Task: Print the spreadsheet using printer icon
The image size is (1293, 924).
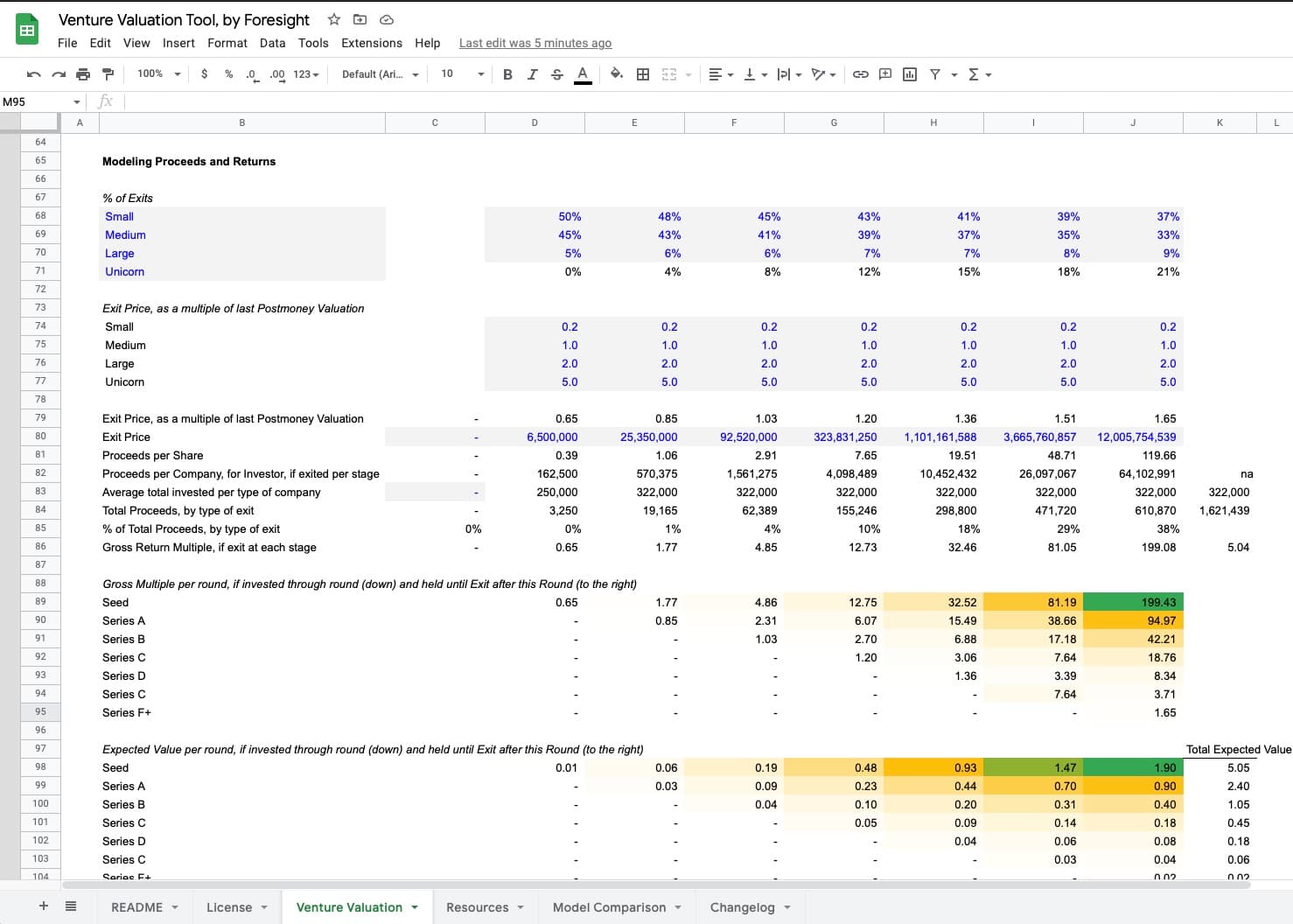Action: pos(83,74)
